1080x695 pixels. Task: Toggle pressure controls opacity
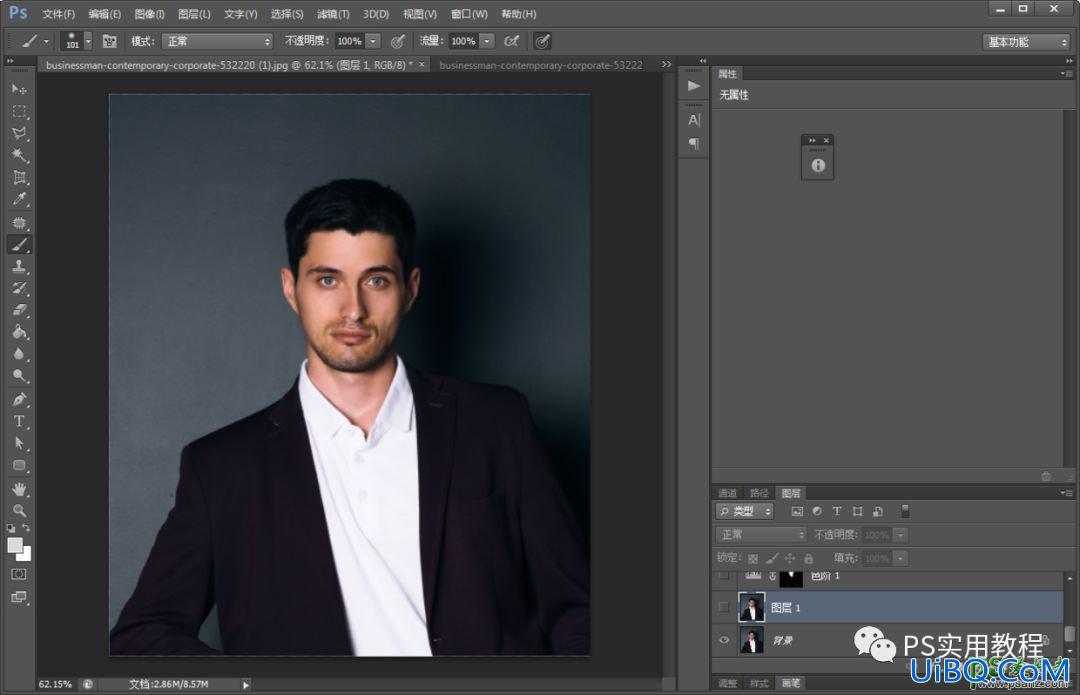397,41
